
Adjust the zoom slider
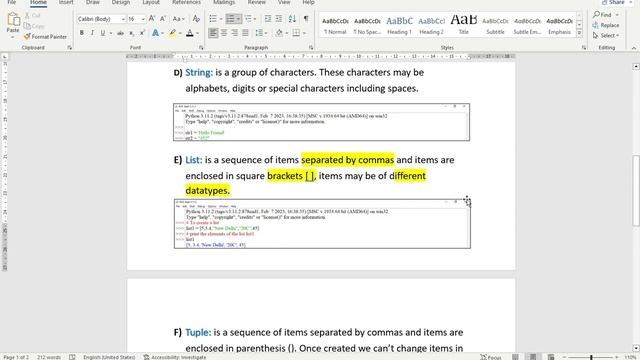[591, 357]
